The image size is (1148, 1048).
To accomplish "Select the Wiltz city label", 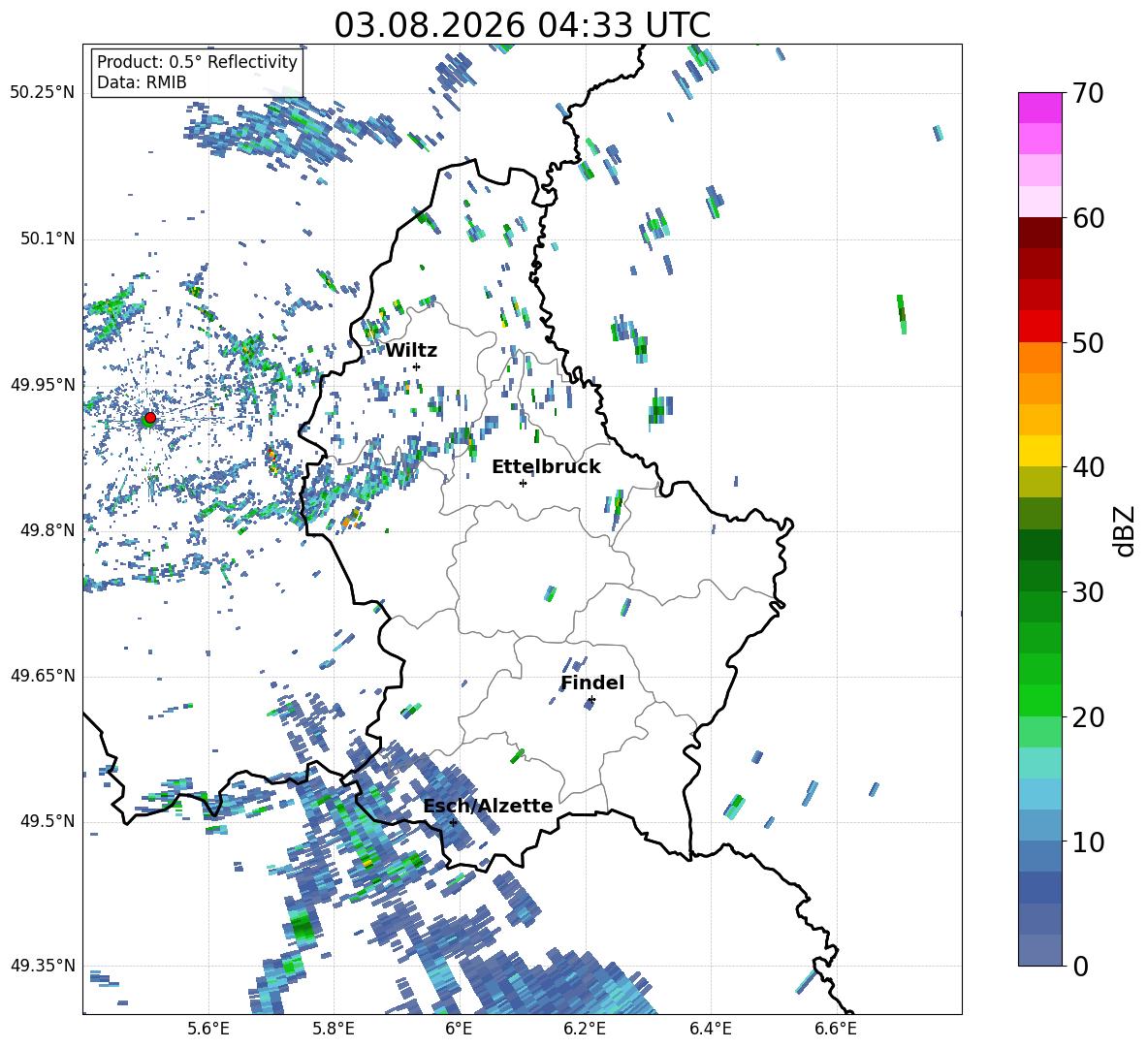I will pos(411,351).
